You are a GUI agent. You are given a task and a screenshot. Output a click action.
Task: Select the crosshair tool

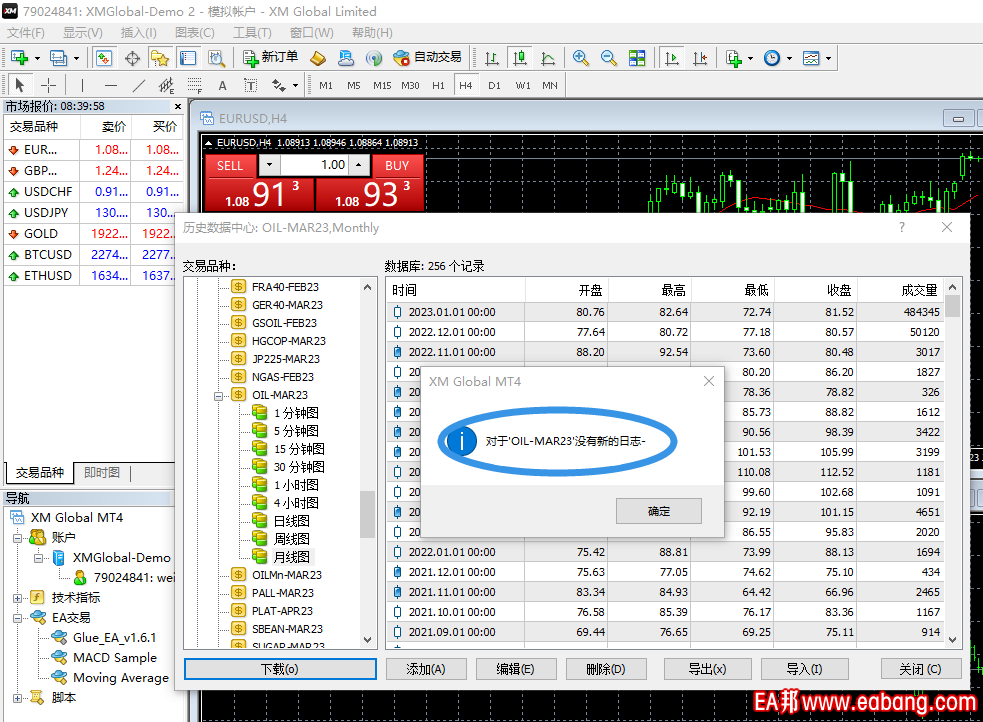click(x=48, y=85)
